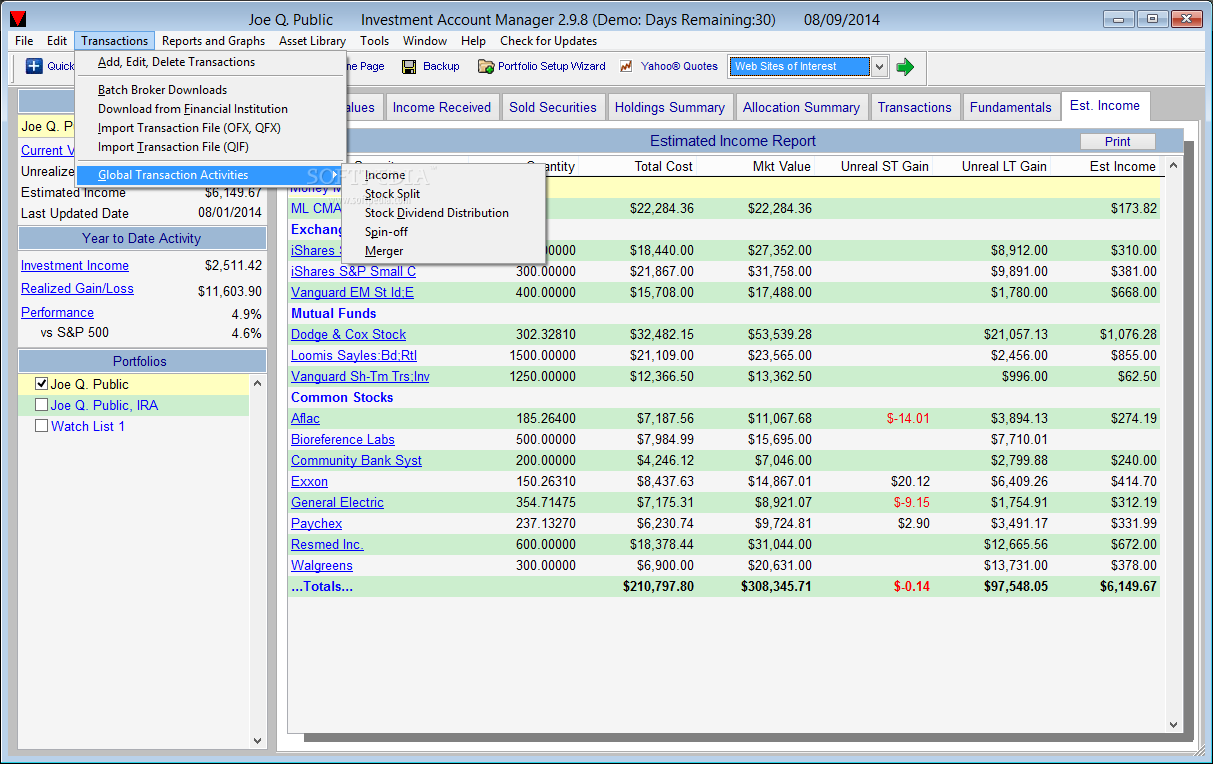
Task: Open the Investment Income link
Action: tap(75, 265)
